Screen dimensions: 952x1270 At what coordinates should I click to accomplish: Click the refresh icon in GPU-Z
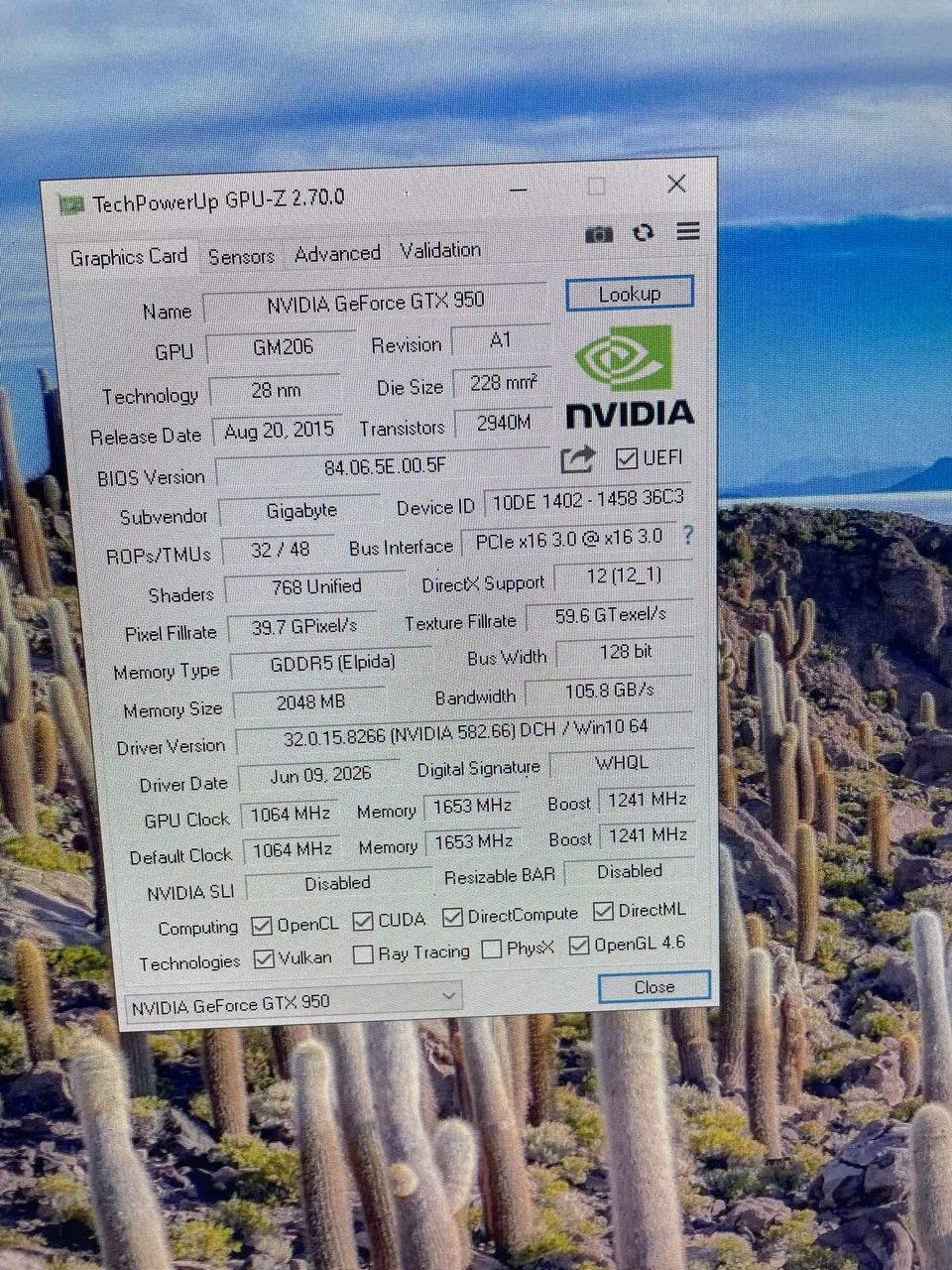(x=644, y=232)
